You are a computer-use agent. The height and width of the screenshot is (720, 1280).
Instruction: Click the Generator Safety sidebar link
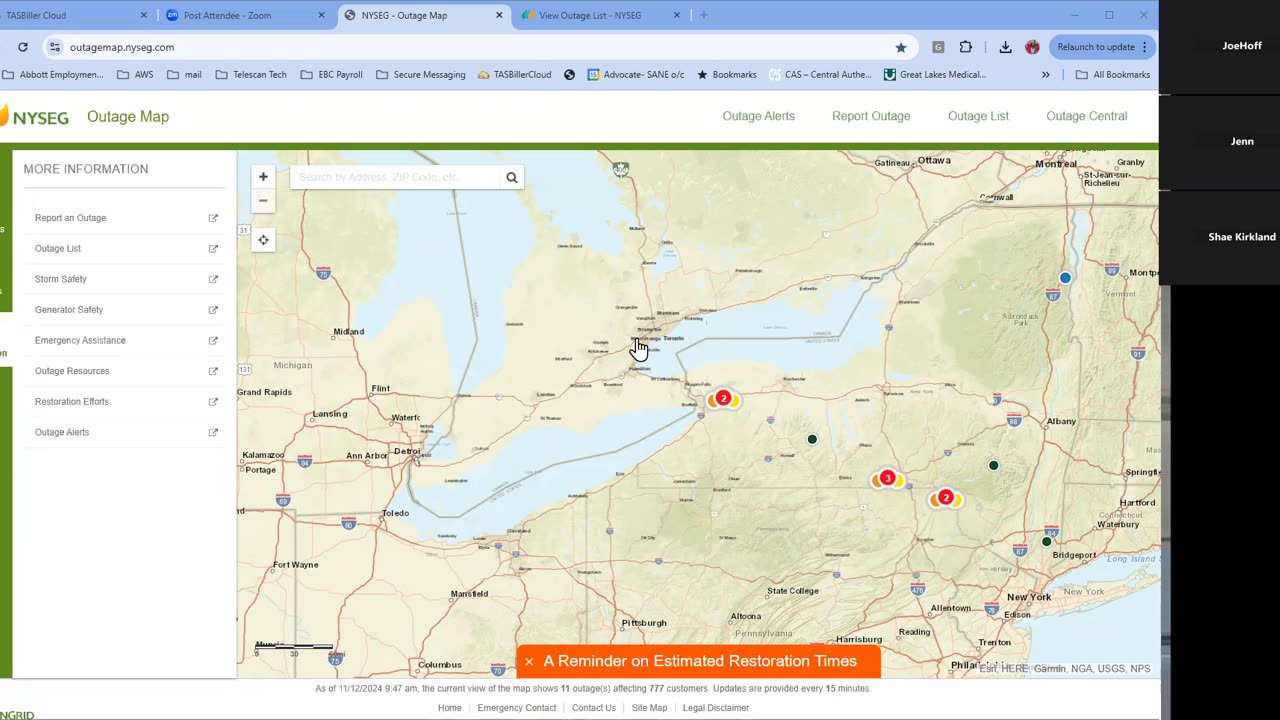click(x=69, y=310)
